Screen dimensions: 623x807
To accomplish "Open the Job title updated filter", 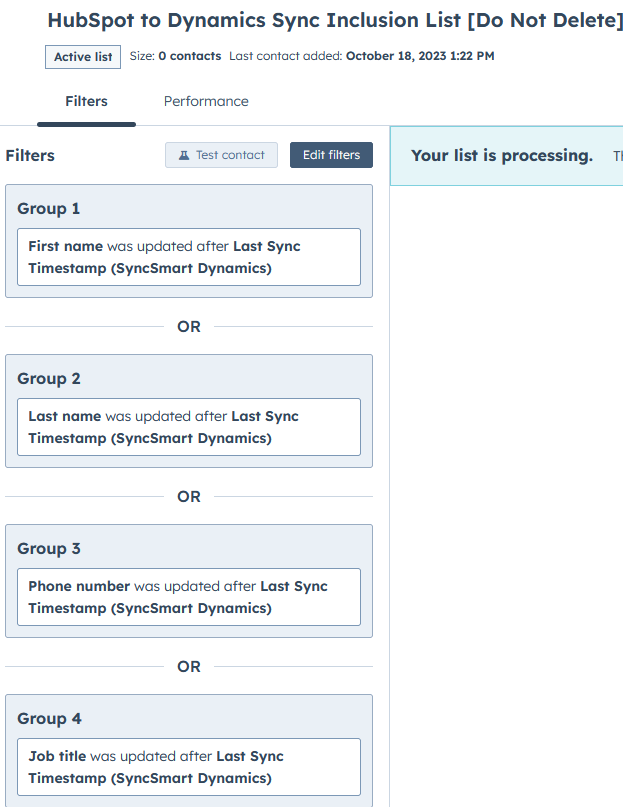I will click(189, 767).
